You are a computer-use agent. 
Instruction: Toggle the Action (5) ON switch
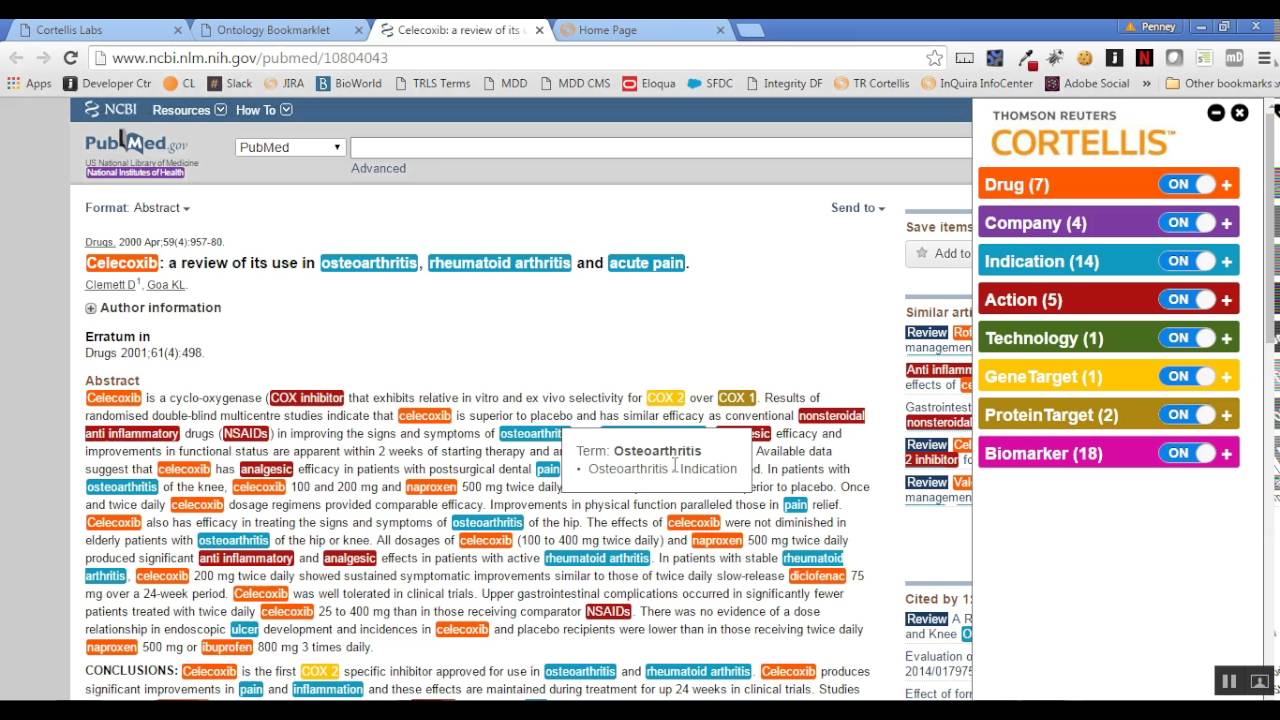(x=1187, y=299)
